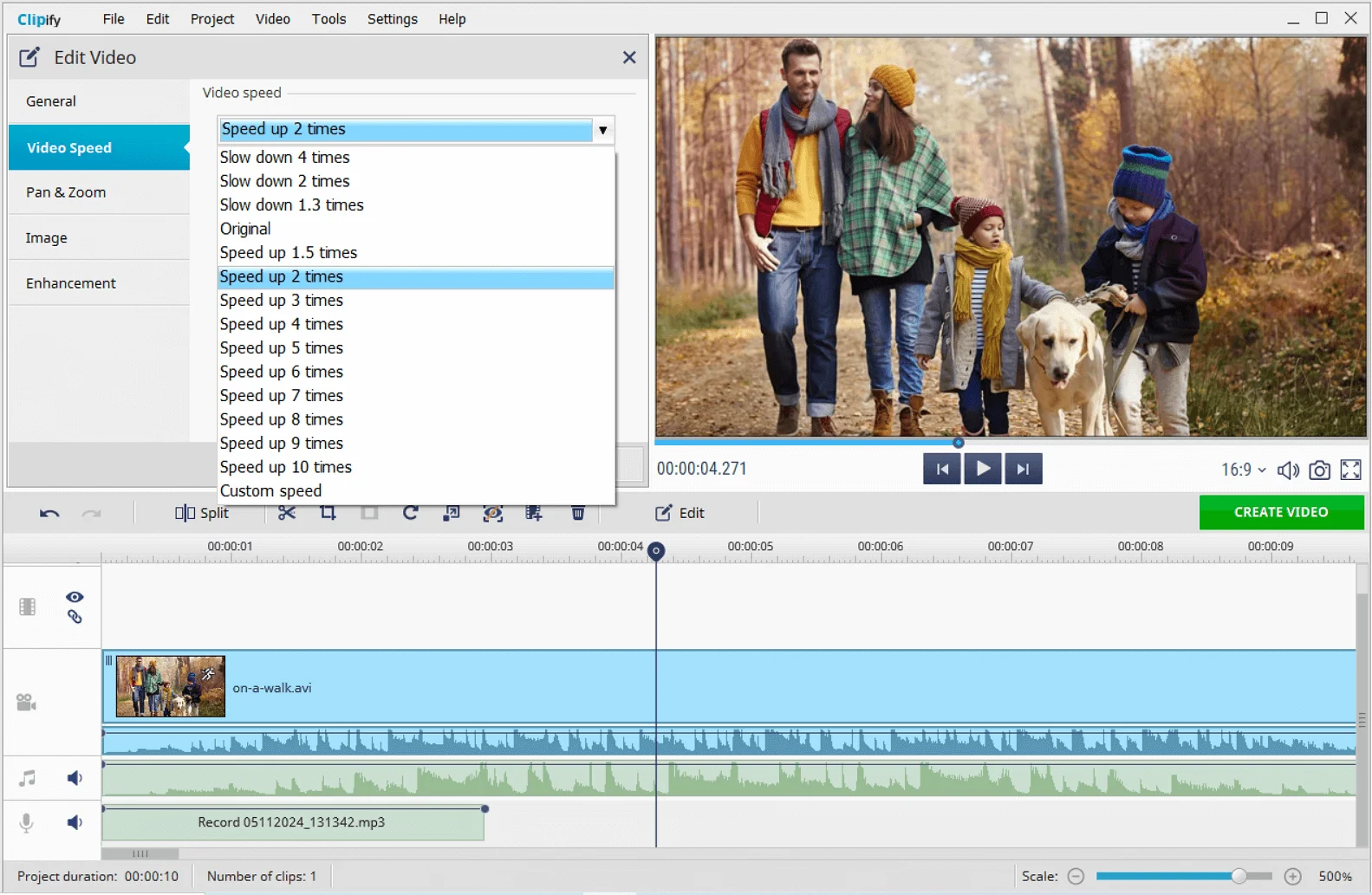1372x895 pixels.
Task: Choose Speed up 10 times
Action: [x=416, y=467]
